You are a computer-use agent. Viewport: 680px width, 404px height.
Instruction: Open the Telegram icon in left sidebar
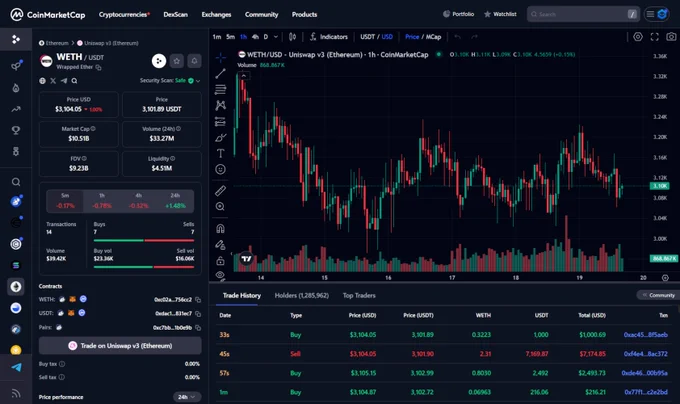pos(16,367)
